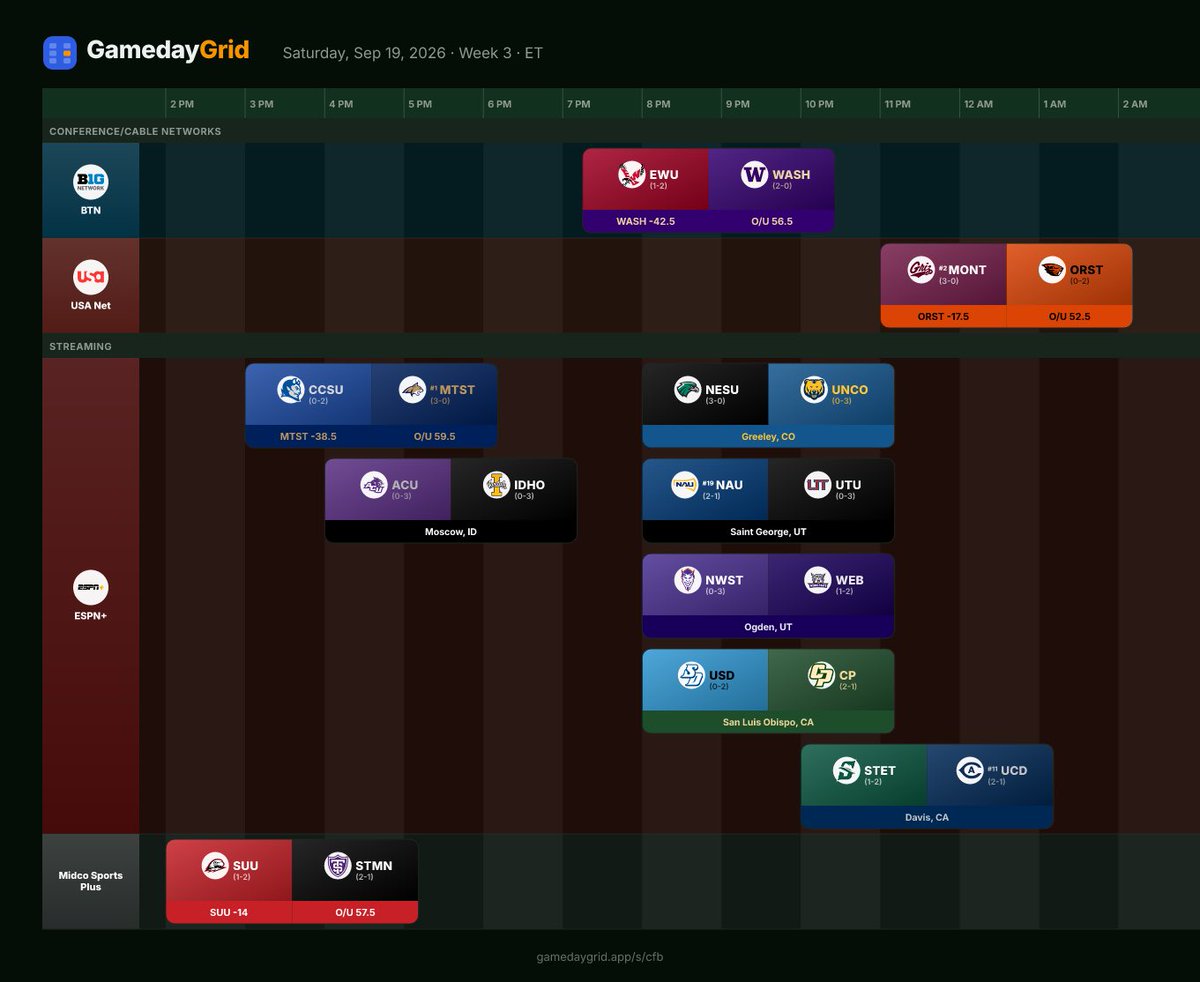The width and height of the screenshot is (1200, 982).
Task: Click the MTST -38.5 spread
Action: 308,436
